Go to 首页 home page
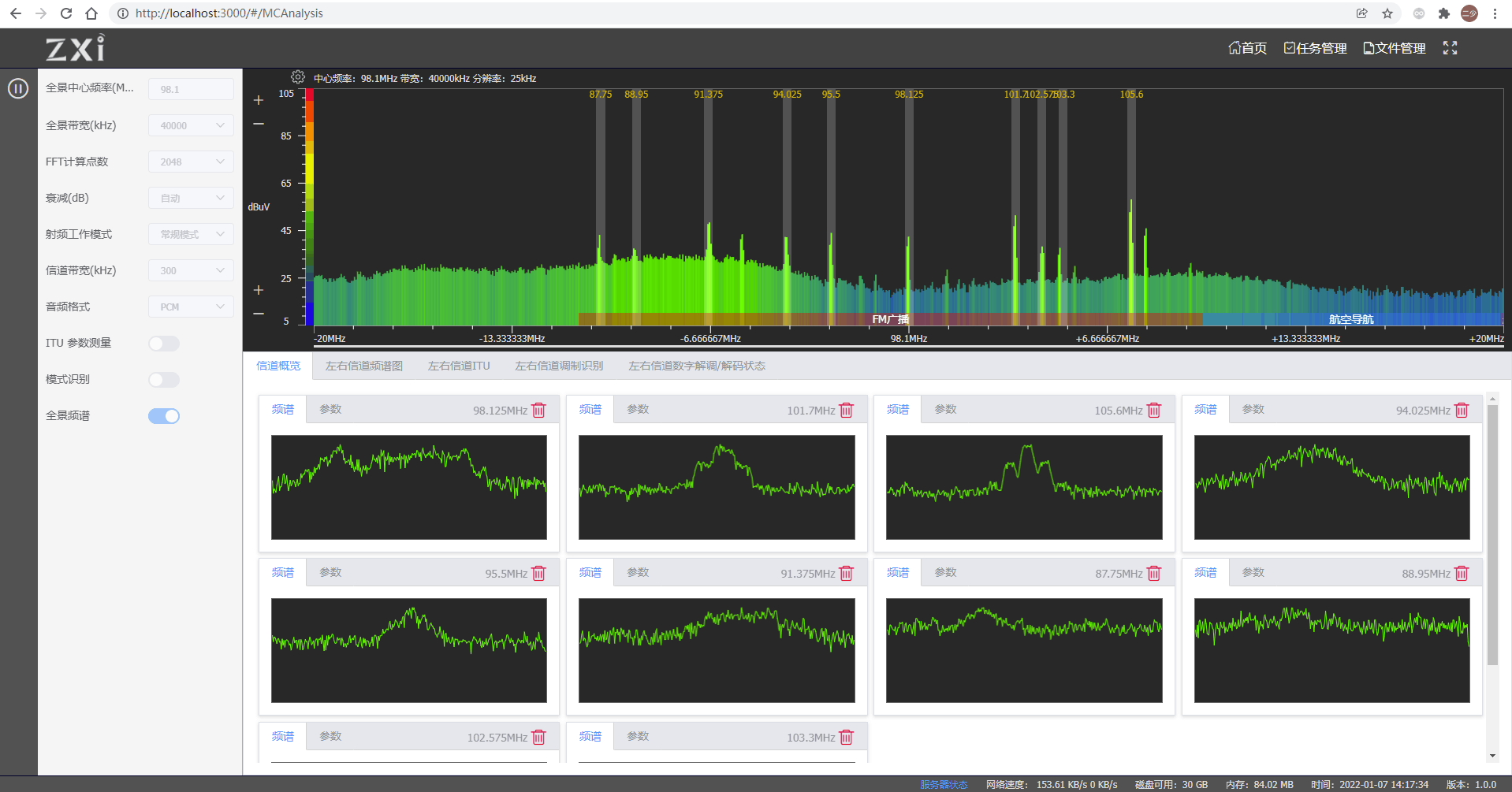 [x=1247, y=48]
